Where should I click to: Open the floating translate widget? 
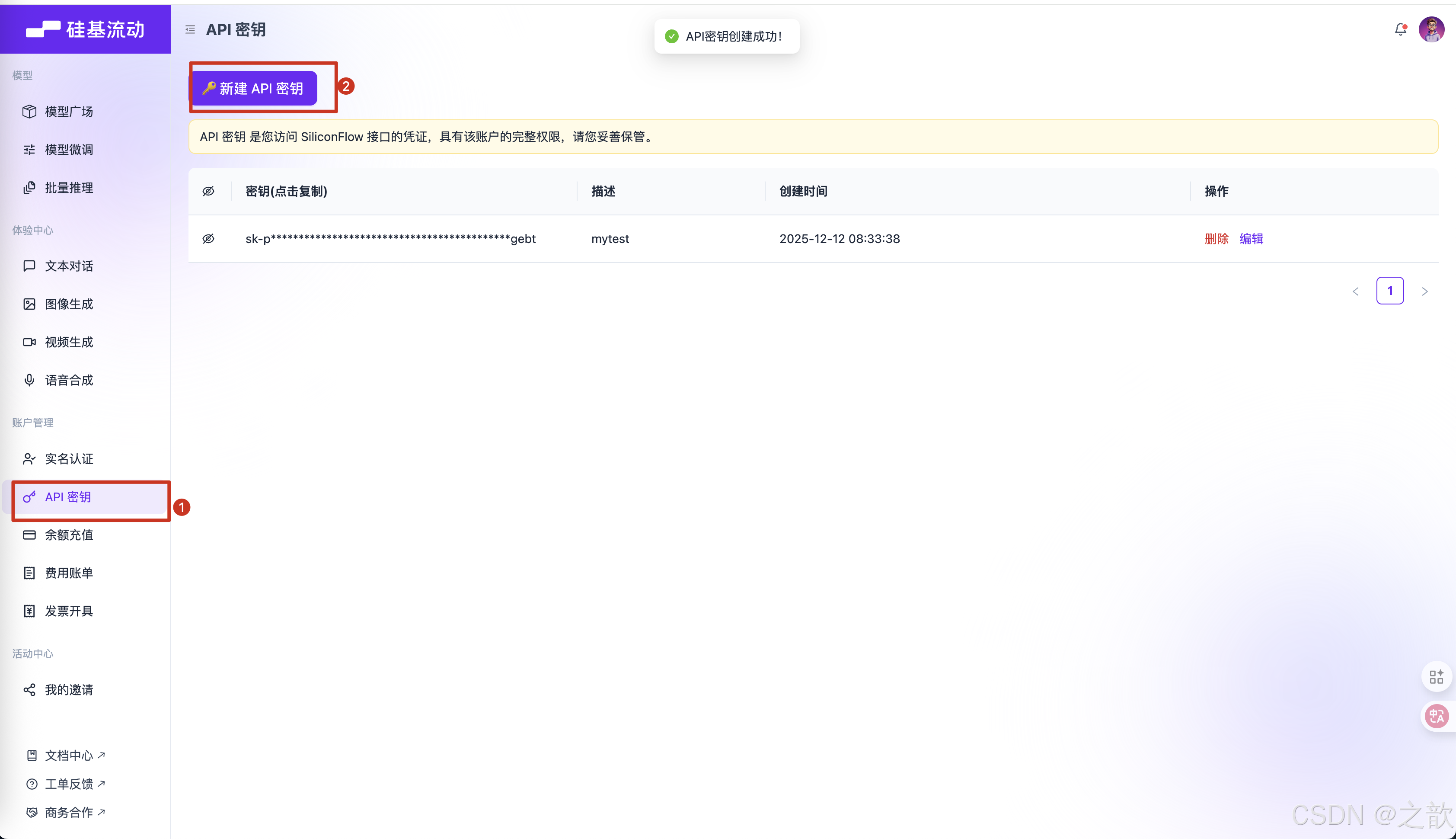(x=1437, y=716)
